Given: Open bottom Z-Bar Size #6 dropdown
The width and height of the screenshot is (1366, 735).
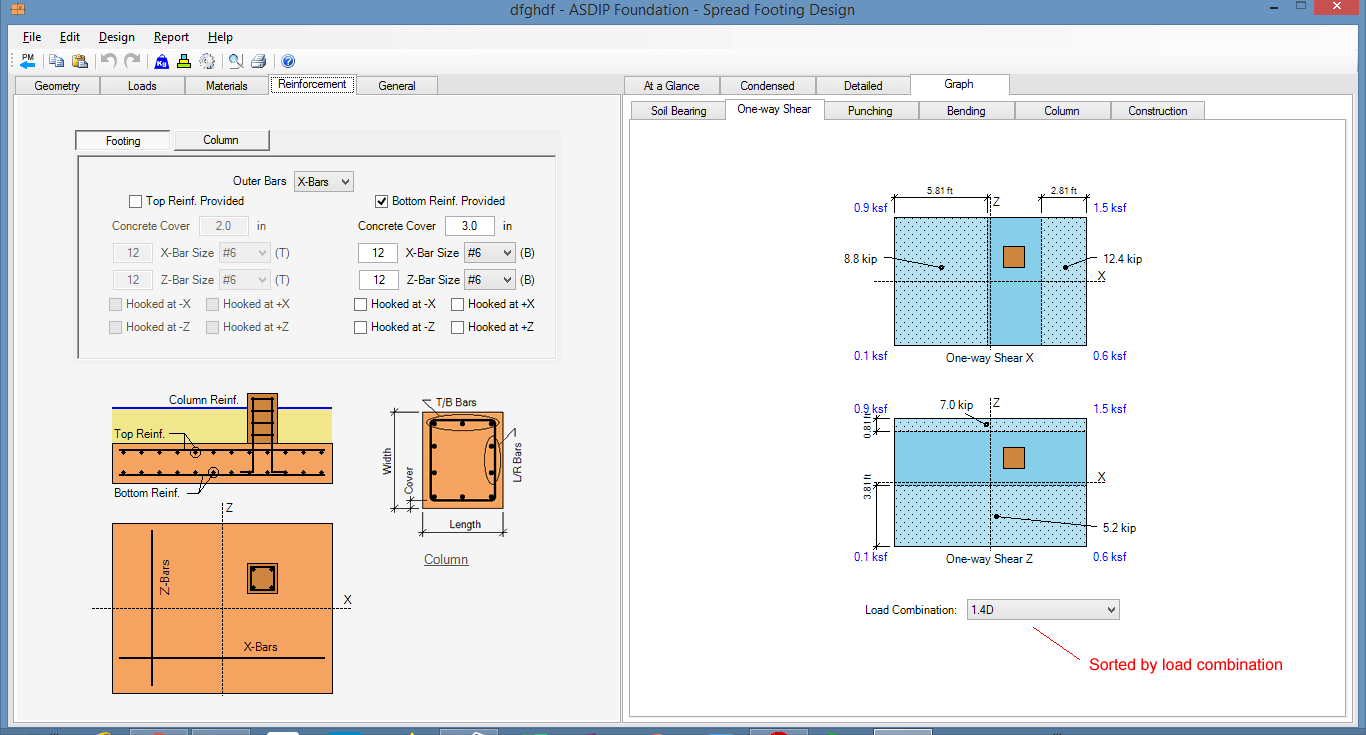Looking at the screenshot, I should tap(490, 280).
